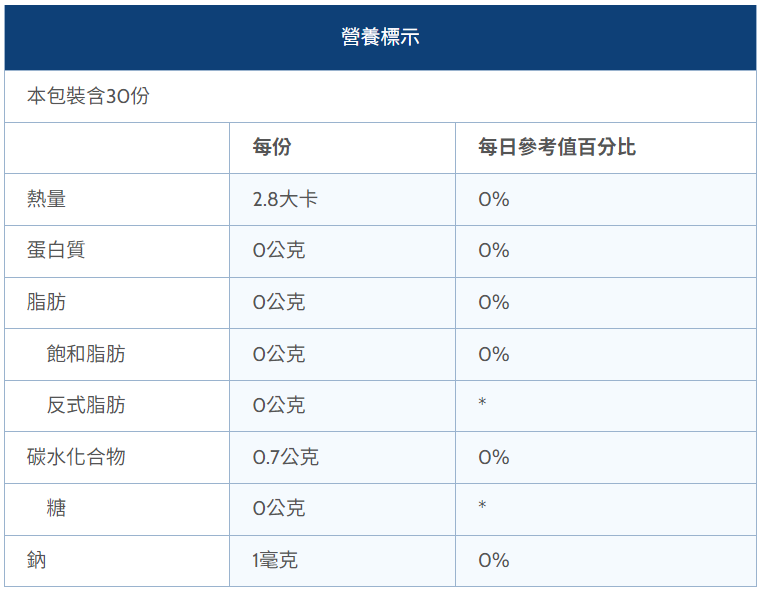Select the 0% daily value for 鈉

[x=494, y=560]
